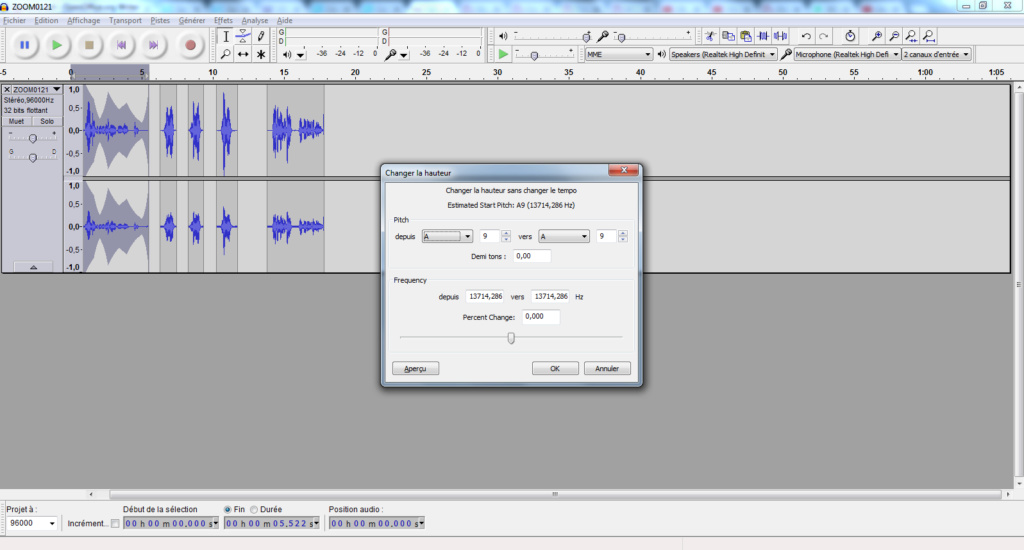
Task: Open the Microphone input device dropdown
Action: point(847,54)
